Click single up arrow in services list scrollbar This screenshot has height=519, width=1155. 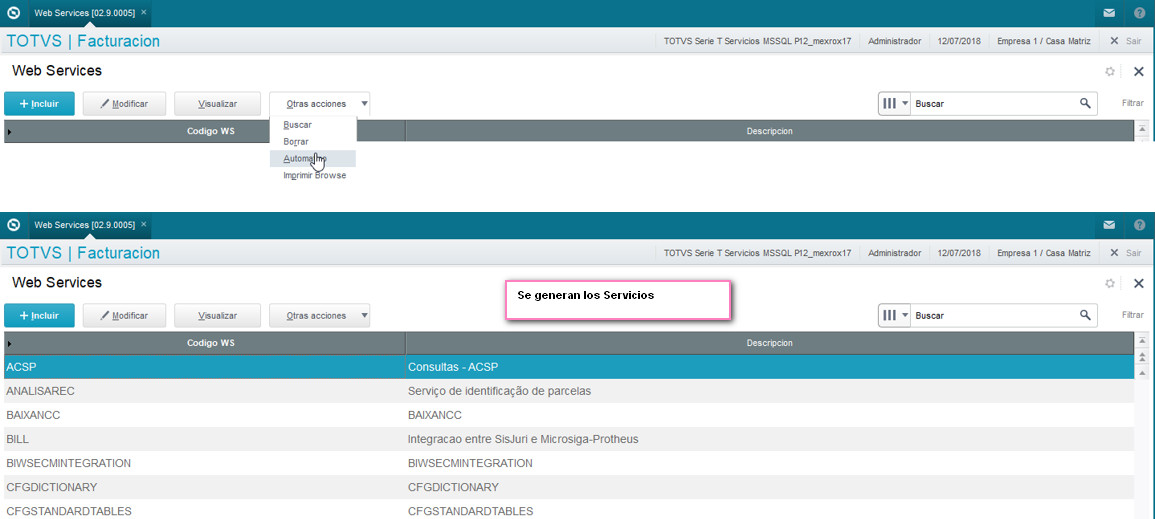(1142, 373)
